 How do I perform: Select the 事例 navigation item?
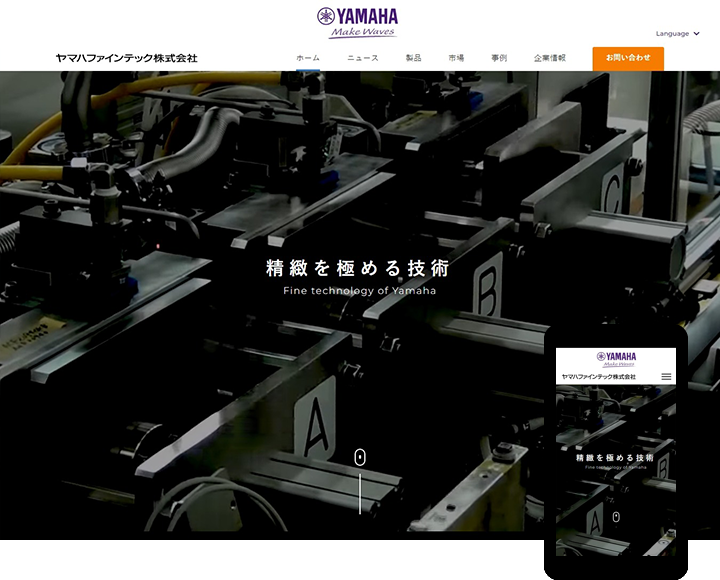pyautogui.click(x=499, y=58)
